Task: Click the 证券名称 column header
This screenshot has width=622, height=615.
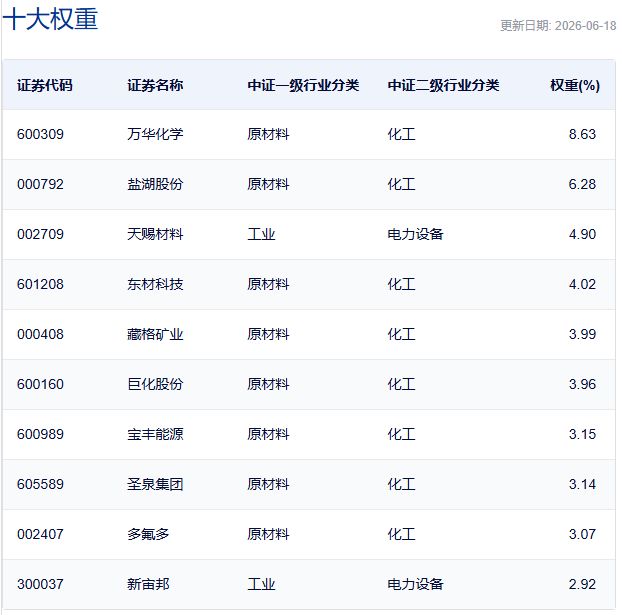Action: coord(155,85)
